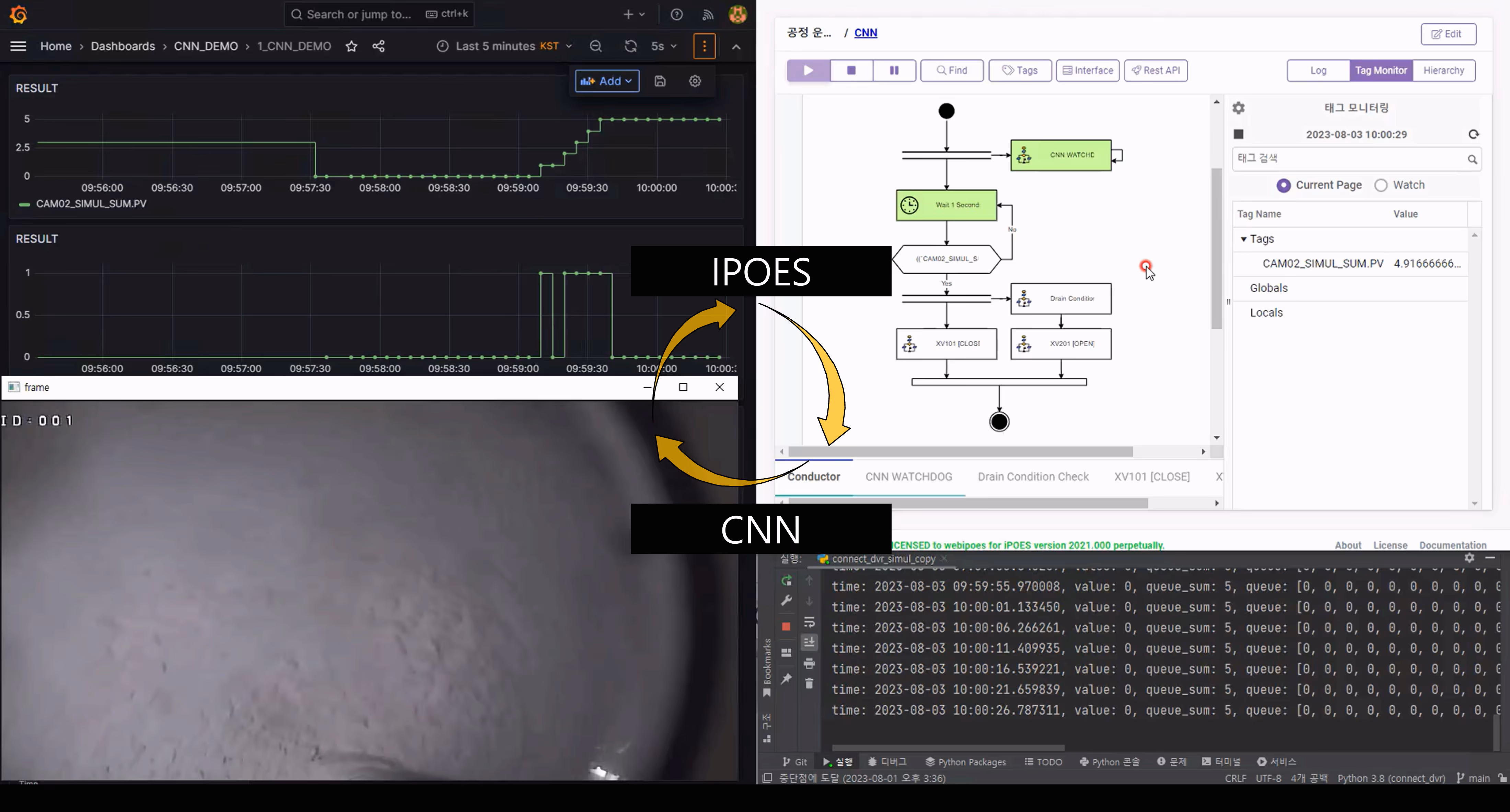1510x812 pixels.
Task: Select the Watch radio button
Action: (1381, 185)
